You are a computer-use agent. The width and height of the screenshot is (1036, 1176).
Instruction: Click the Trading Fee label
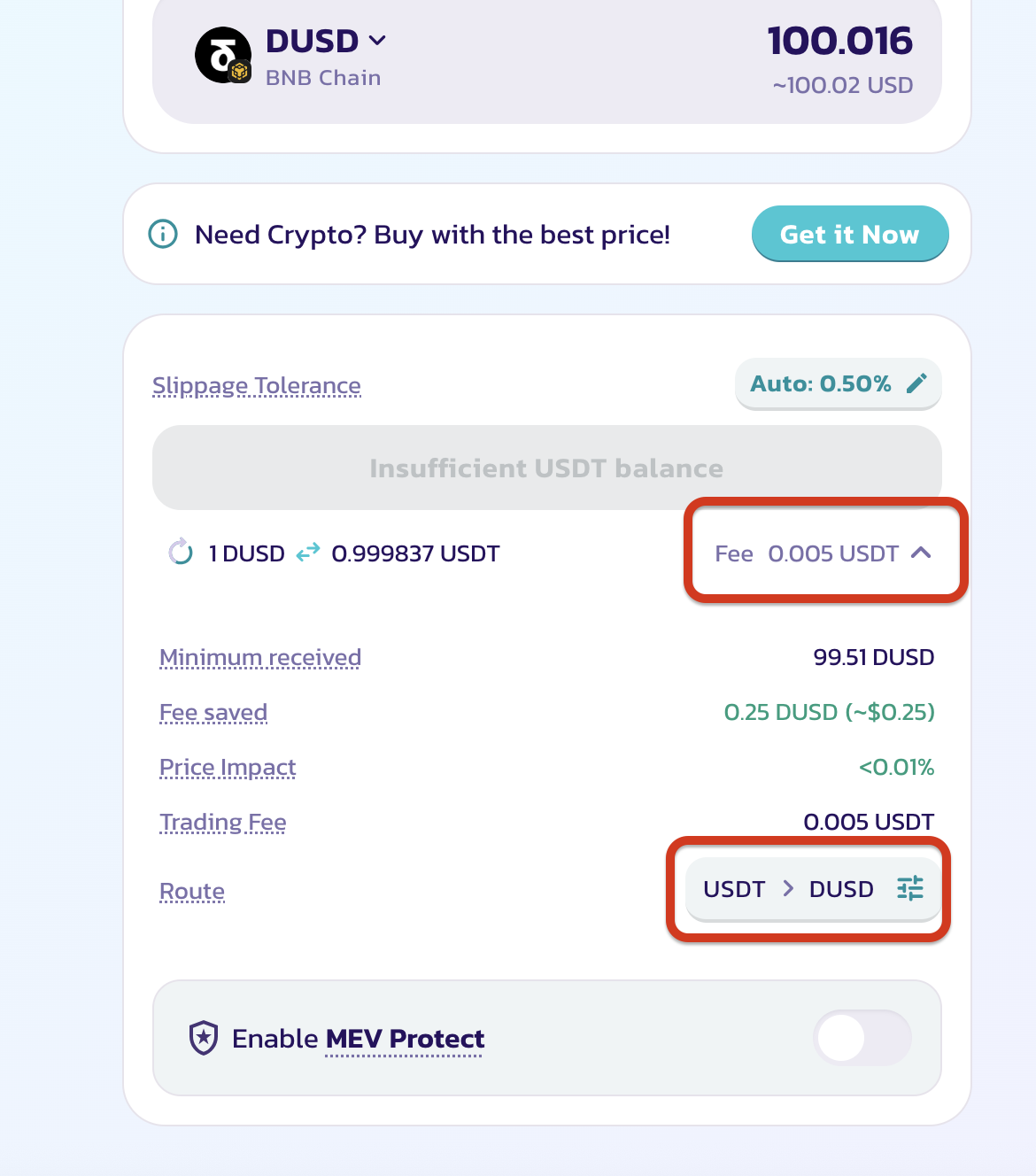(x=223, y=823)
